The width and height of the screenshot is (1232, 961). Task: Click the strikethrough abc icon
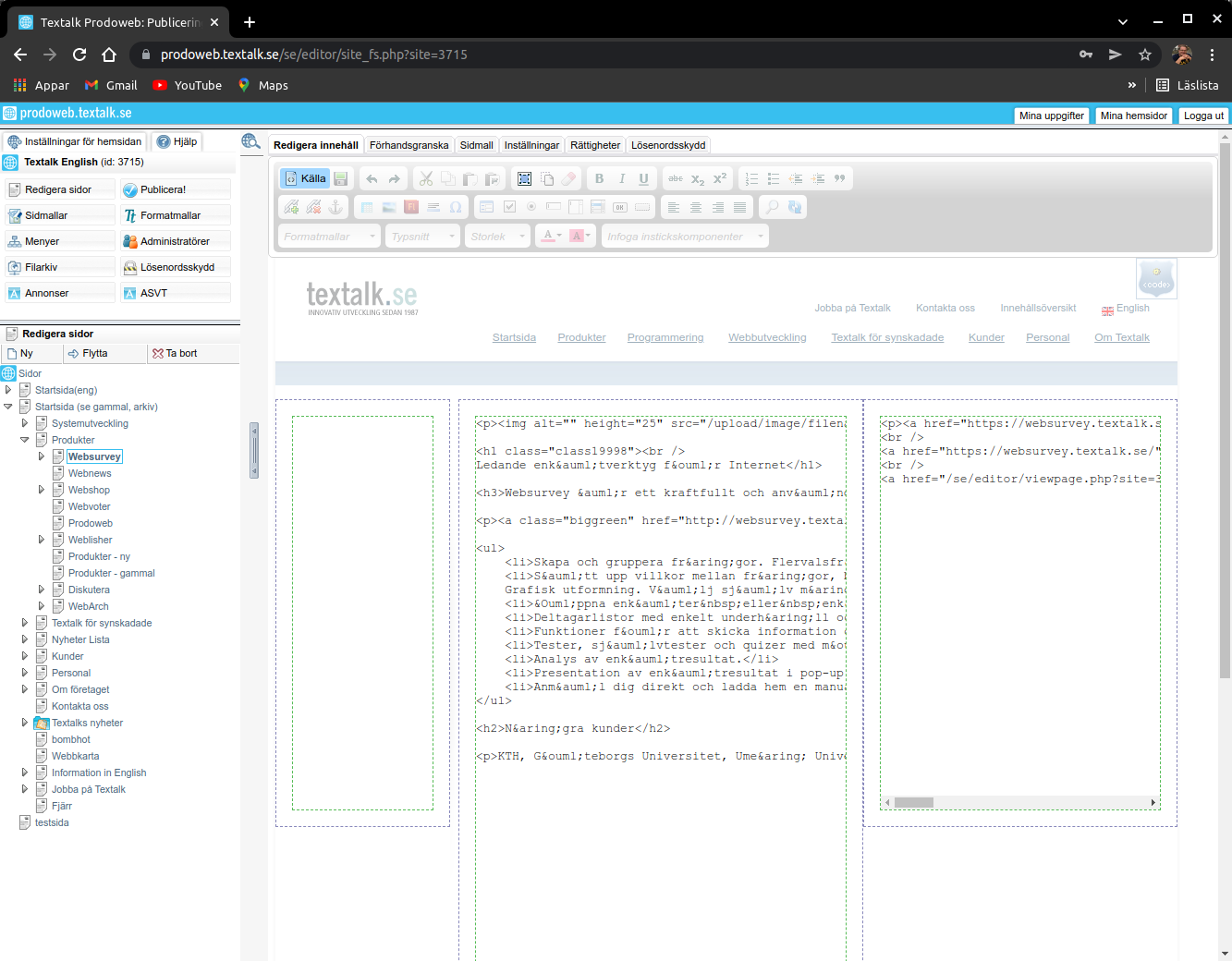click(x=676, y=178)
